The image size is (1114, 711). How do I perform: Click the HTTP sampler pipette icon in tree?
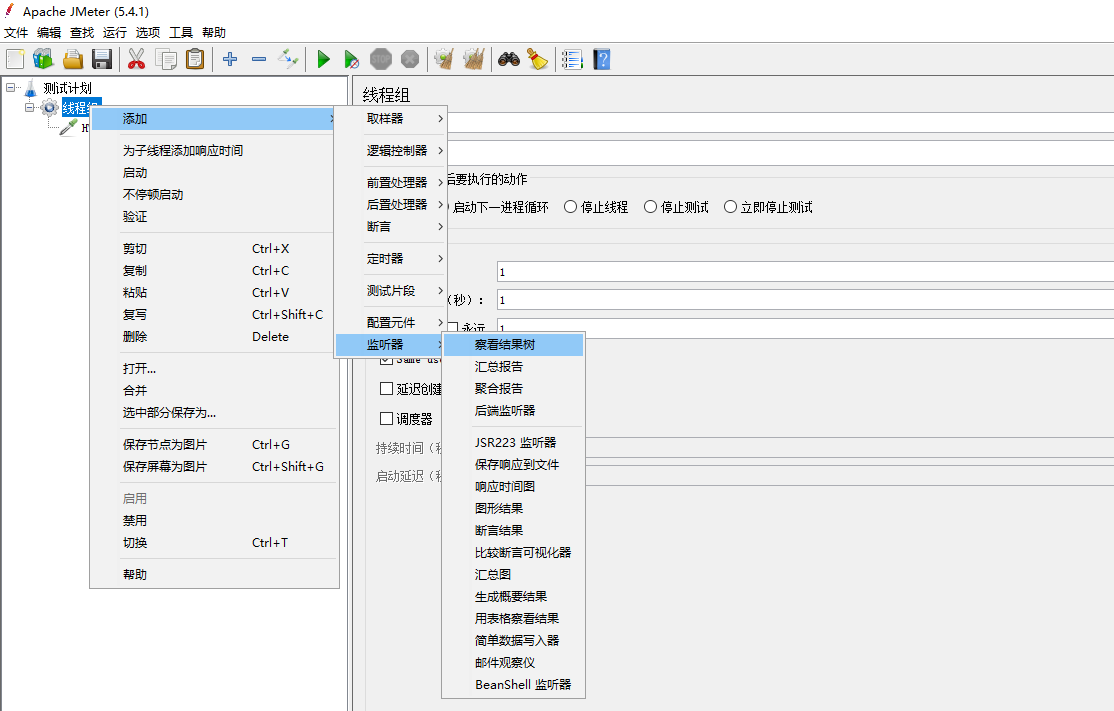(68, 128)
